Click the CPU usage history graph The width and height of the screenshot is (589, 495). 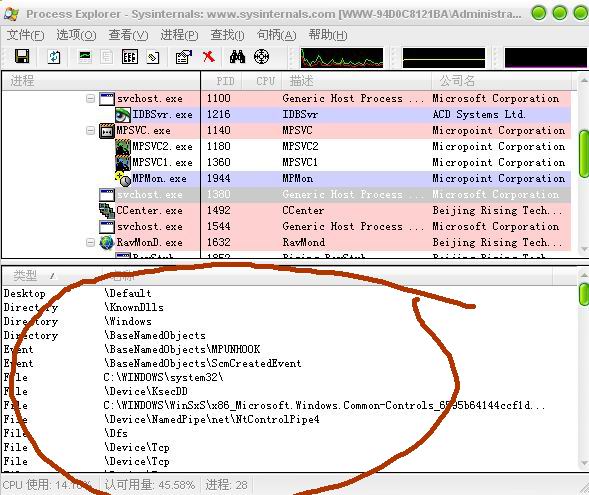[341, 58]
